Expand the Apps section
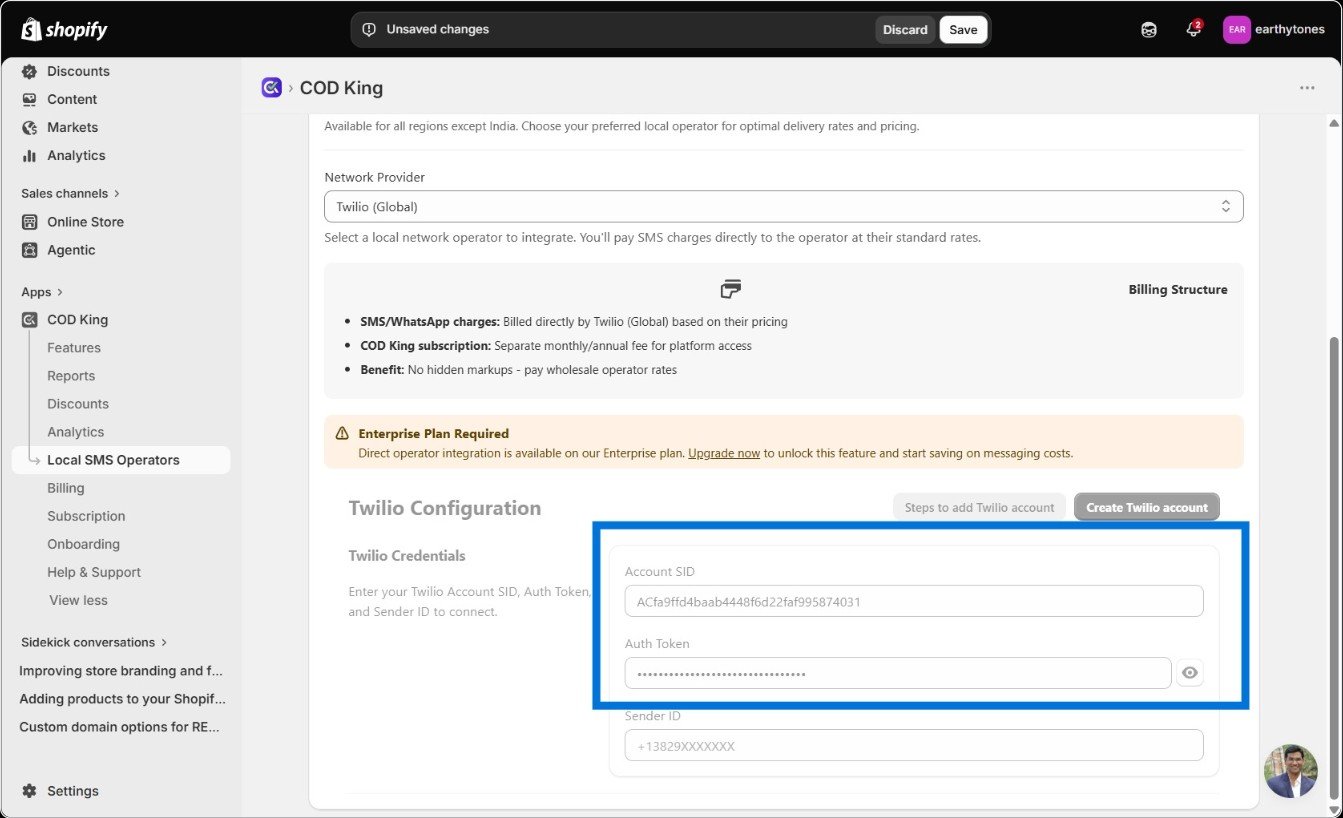1343x818 pixels. click(x=42, y=292)
